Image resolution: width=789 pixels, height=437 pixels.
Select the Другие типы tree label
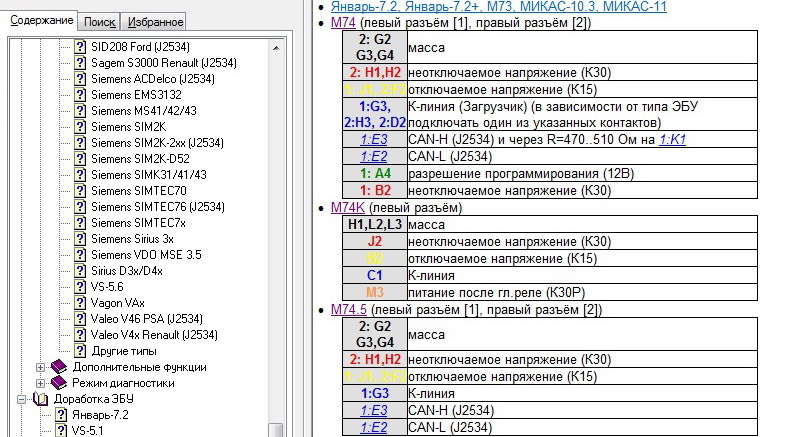click(x=124, y=351)
